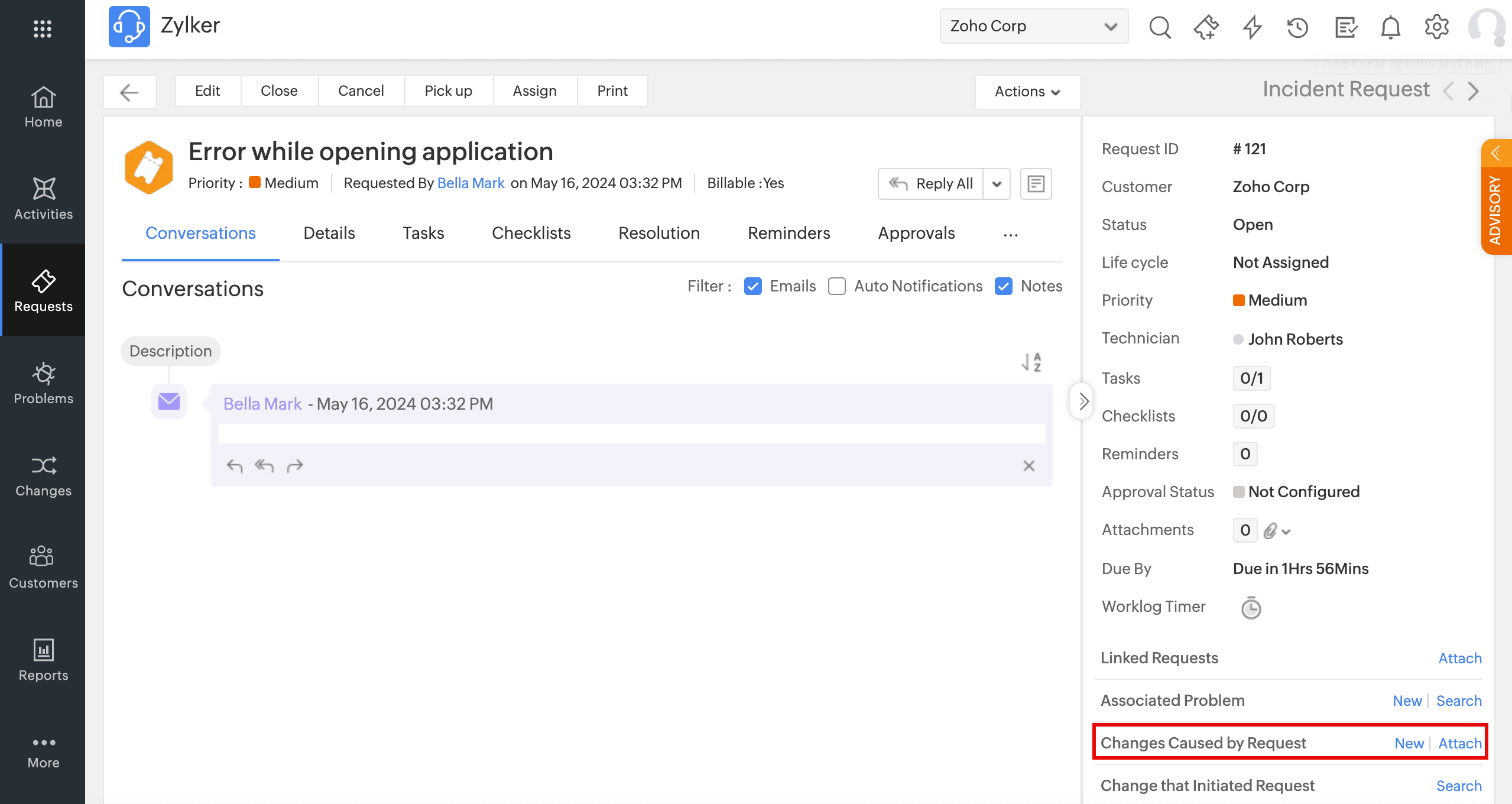Click the history clock icon in header
Screen dimensions: 1512x804
[x=1297, y=27]
